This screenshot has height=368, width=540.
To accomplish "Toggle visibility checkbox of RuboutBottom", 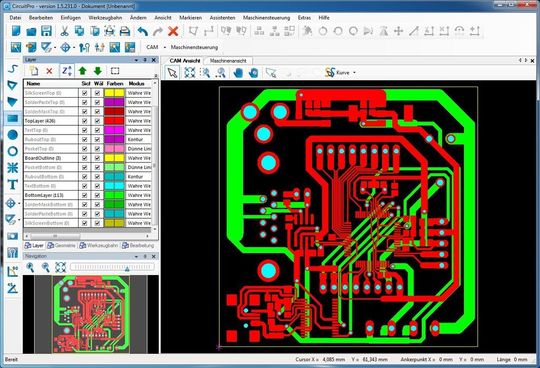I will (x=85, y=177).
